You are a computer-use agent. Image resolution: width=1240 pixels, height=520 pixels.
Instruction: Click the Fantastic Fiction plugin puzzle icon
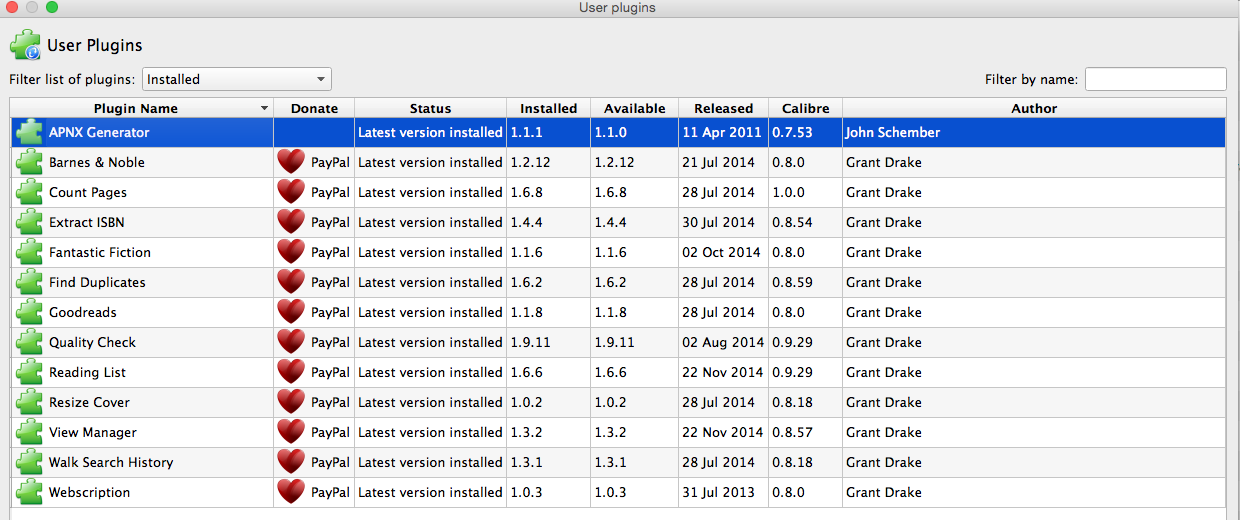coord(30,252)
